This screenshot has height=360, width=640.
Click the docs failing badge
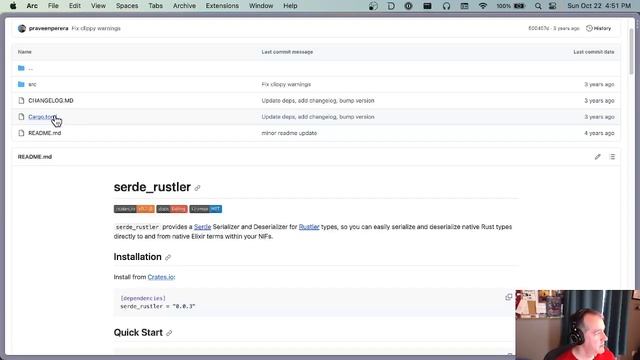point(172,209)
